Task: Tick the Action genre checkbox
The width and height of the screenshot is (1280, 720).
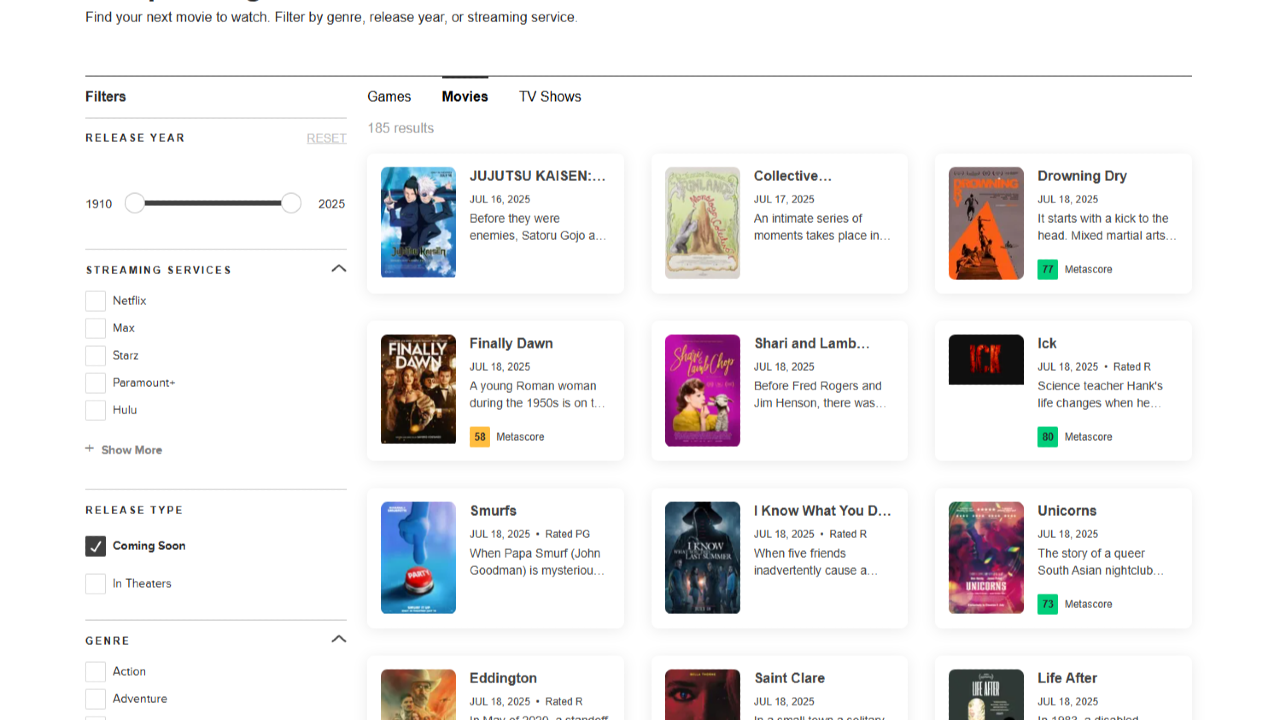Action: [95, 672]
